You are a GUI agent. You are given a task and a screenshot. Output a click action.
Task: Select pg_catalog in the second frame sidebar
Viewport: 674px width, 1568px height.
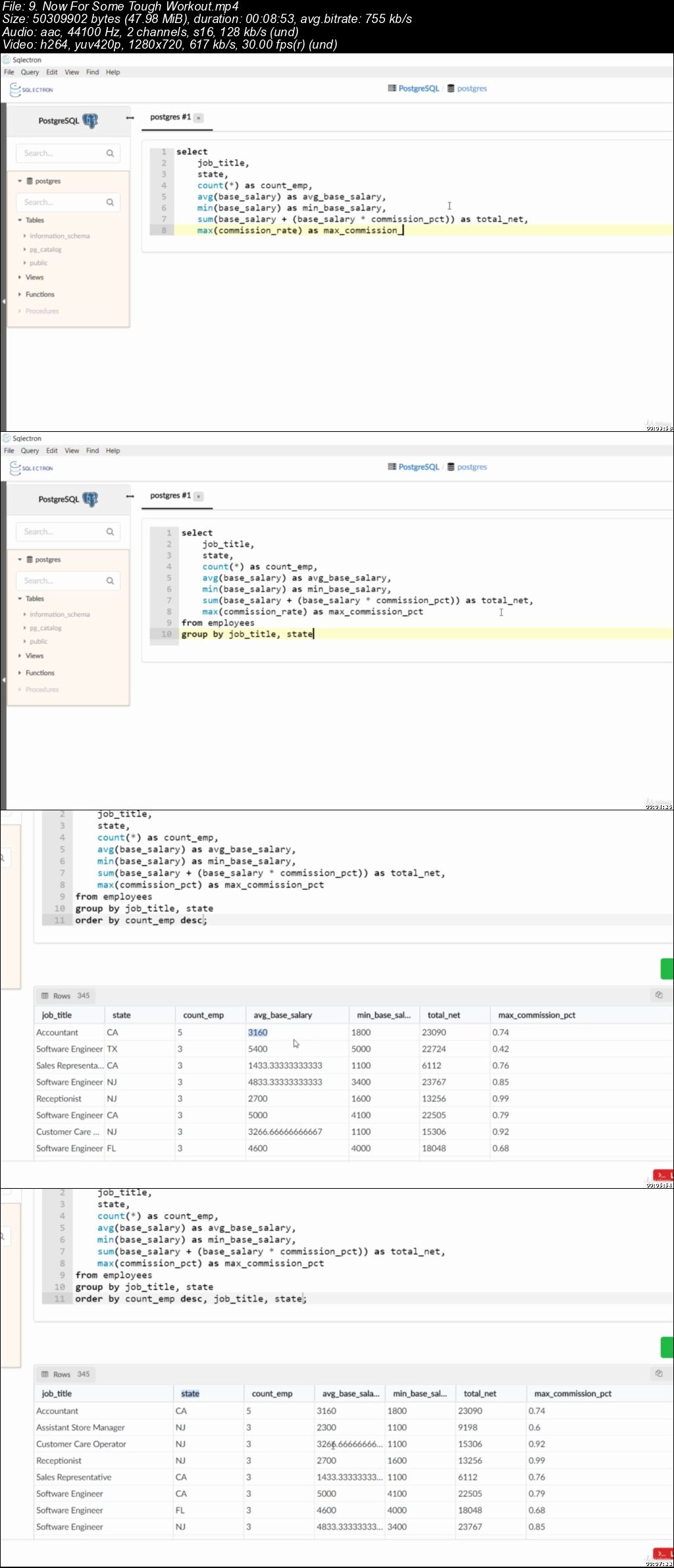[45, 628]
